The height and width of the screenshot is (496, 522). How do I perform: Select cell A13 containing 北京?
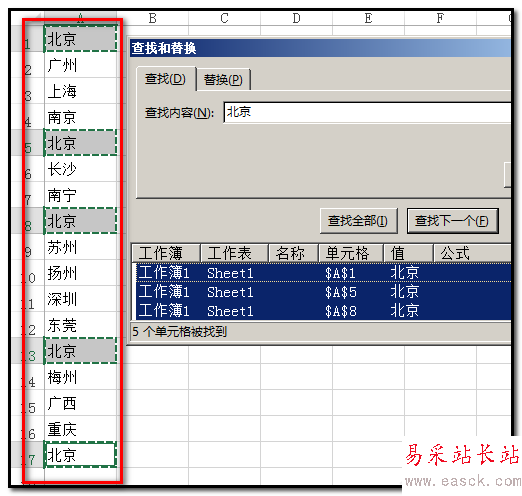click(x=80, y=351)
